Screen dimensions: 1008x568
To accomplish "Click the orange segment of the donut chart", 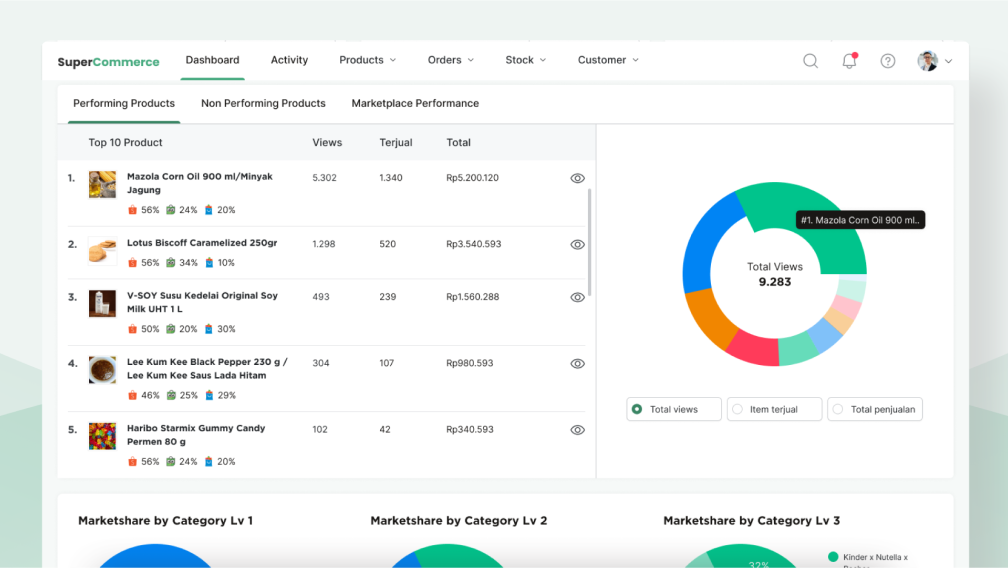I will coord(710,319).
